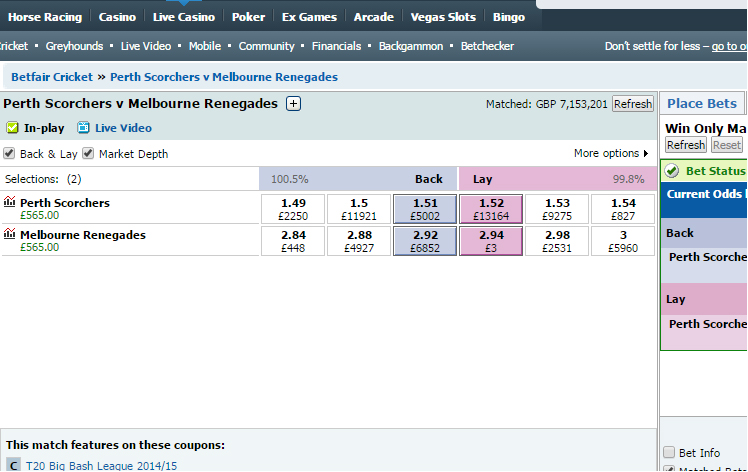Select Perth Scorchers selection name
748x472 pixels.
point(65,203)
